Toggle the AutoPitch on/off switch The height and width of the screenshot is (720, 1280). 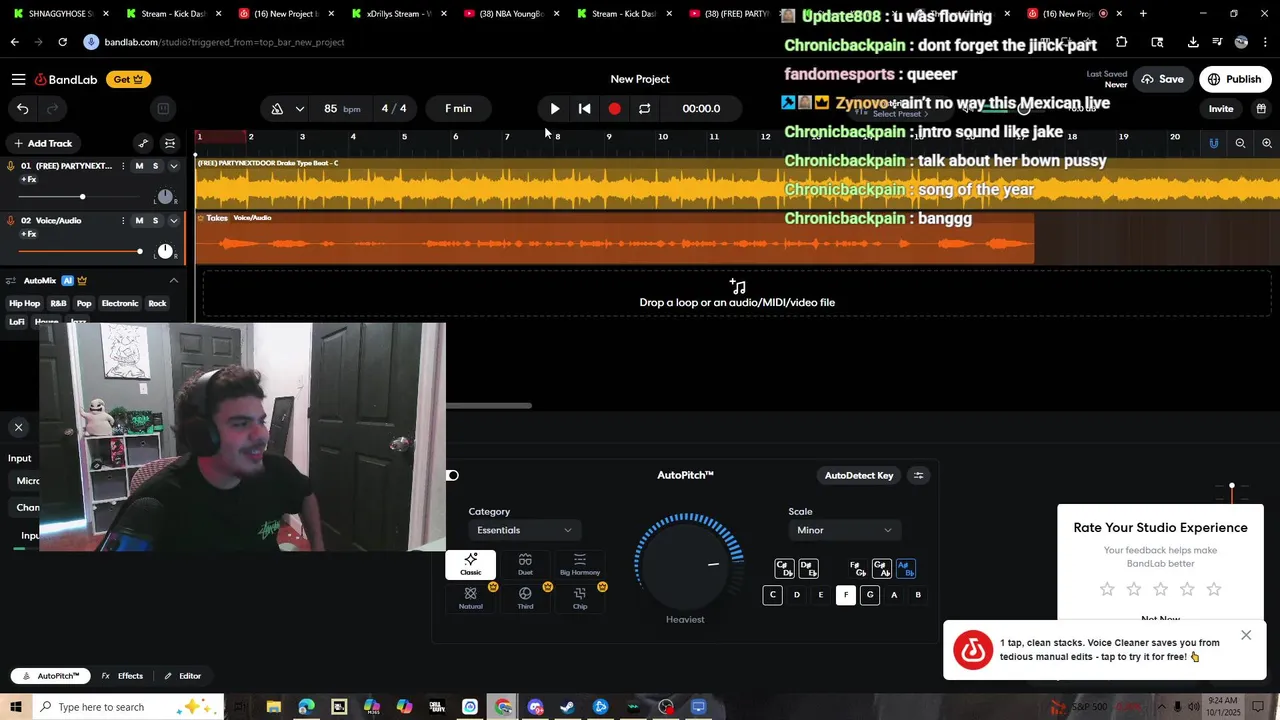click(452, 475)
